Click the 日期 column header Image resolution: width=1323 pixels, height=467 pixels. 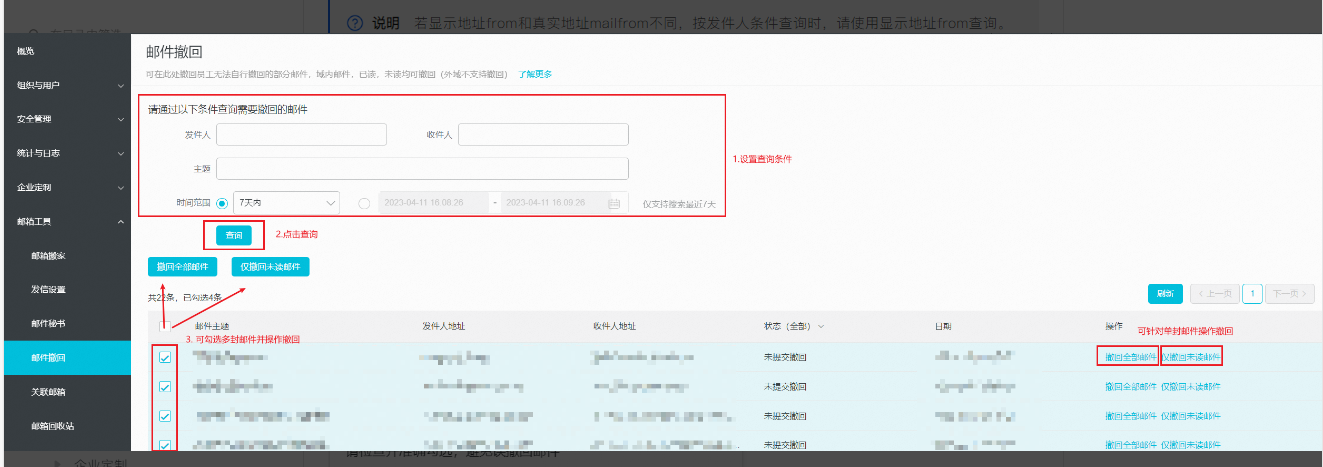(943, 326)
